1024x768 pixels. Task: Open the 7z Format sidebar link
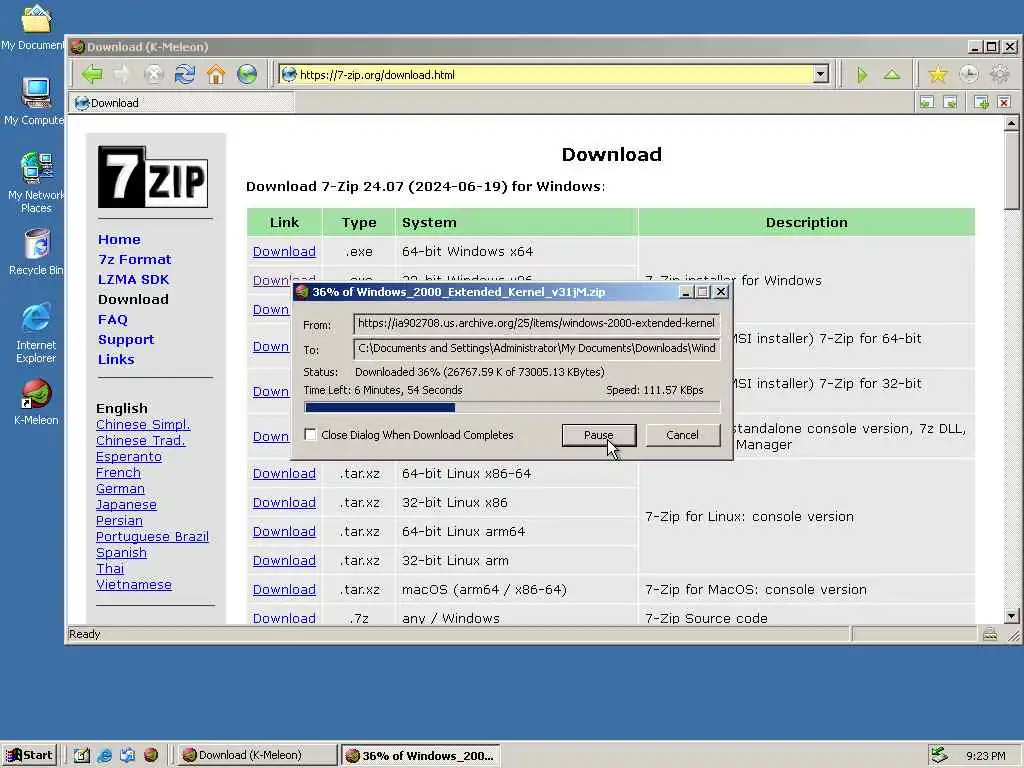(135, 259)
